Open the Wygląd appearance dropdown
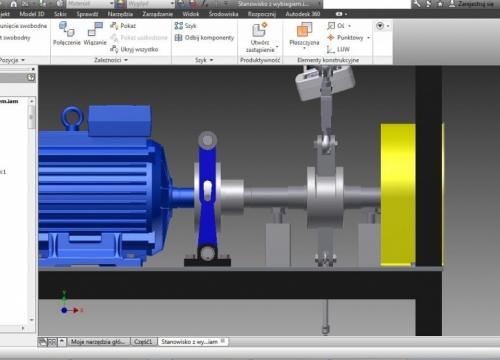This screenshot has width=500, height=360. 150,4
